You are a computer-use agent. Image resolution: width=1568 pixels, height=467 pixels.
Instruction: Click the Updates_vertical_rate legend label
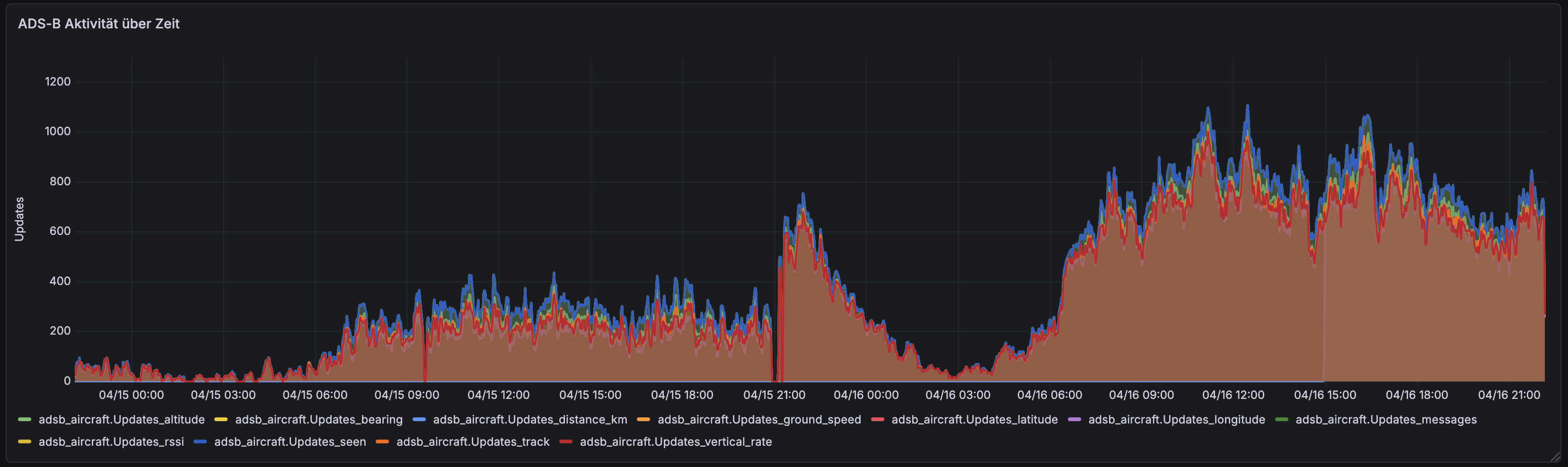pos(675,442)
